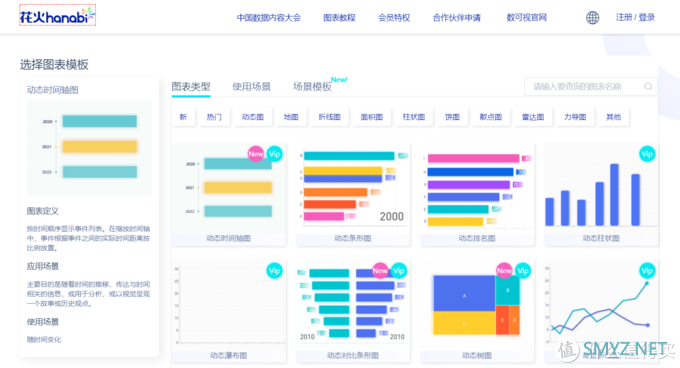Switch to the 场景模板 tab
Image resolution: width=680 pixels, height=368 pixels.
click(x=312, y=87)
